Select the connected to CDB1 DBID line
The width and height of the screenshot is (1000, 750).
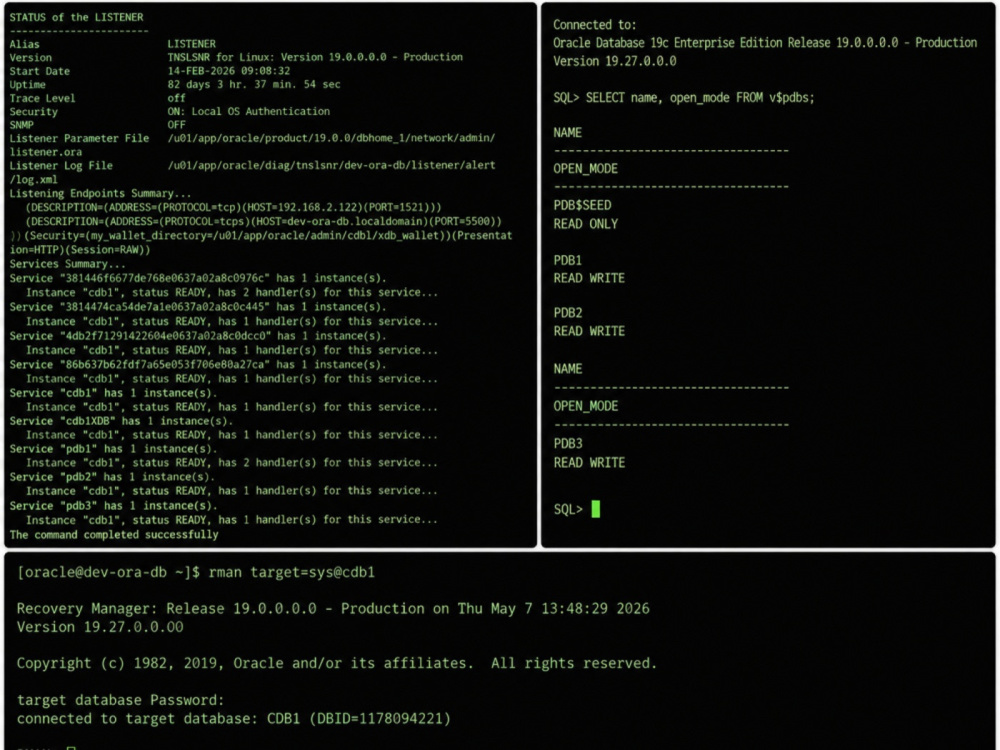(x=233, y=719)
